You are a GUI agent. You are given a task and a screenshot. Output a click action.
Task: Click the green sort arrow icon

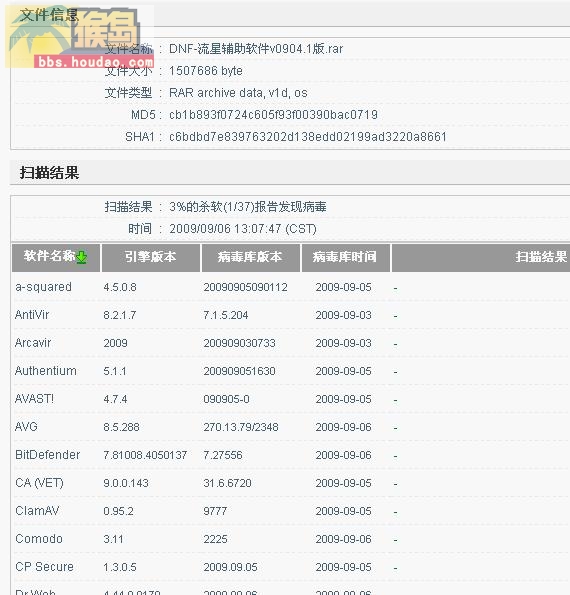(x=82, y=257)
